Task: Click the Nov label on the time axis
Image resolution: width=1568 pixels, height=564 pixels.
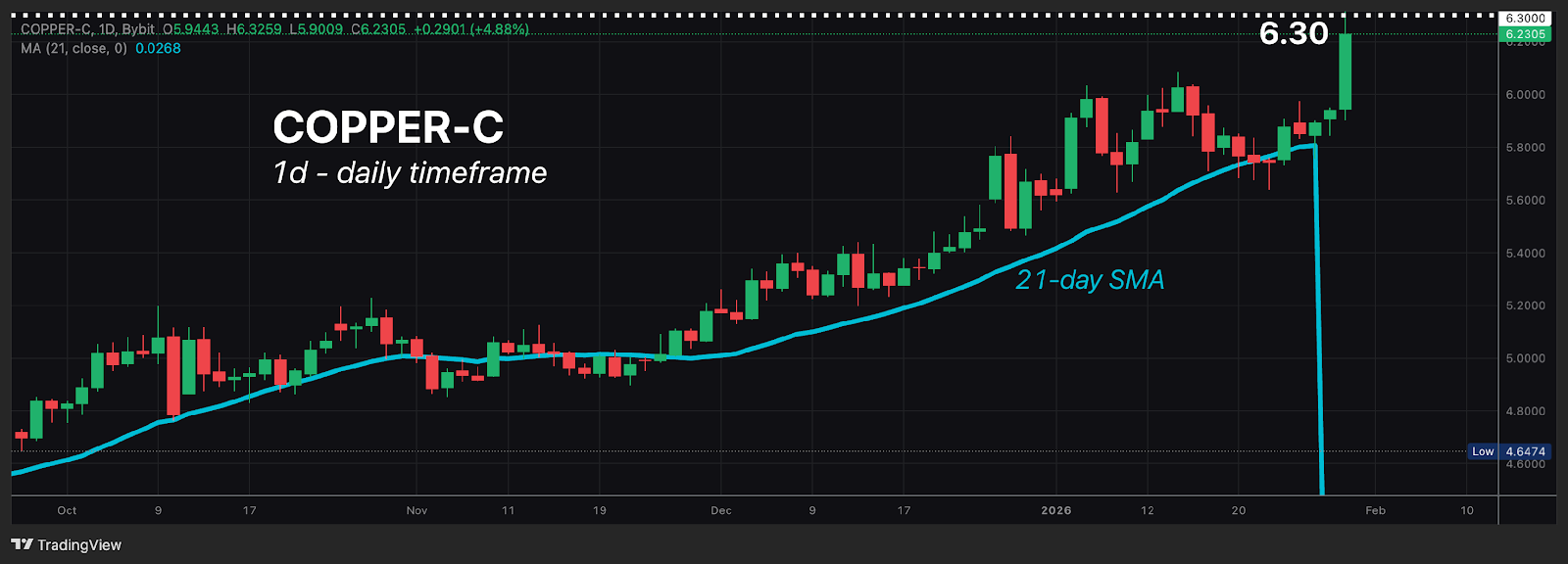Action: [x=416, y=510]
